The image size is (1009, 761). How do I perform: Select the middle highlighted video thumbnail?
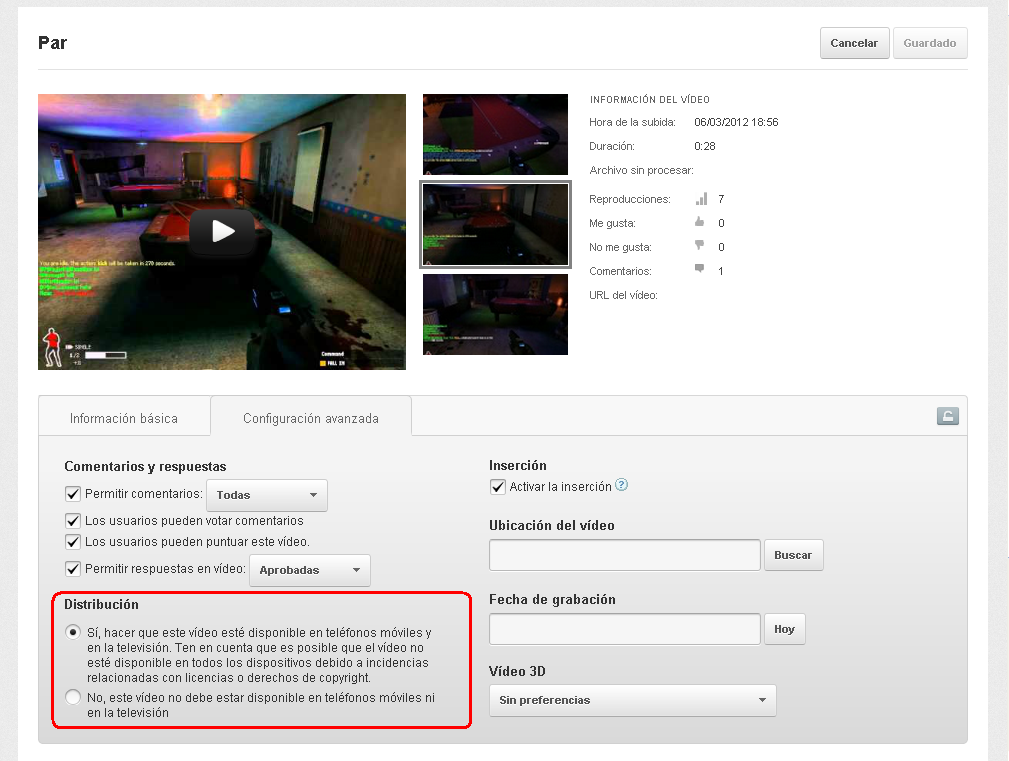[x=495, y=225]
